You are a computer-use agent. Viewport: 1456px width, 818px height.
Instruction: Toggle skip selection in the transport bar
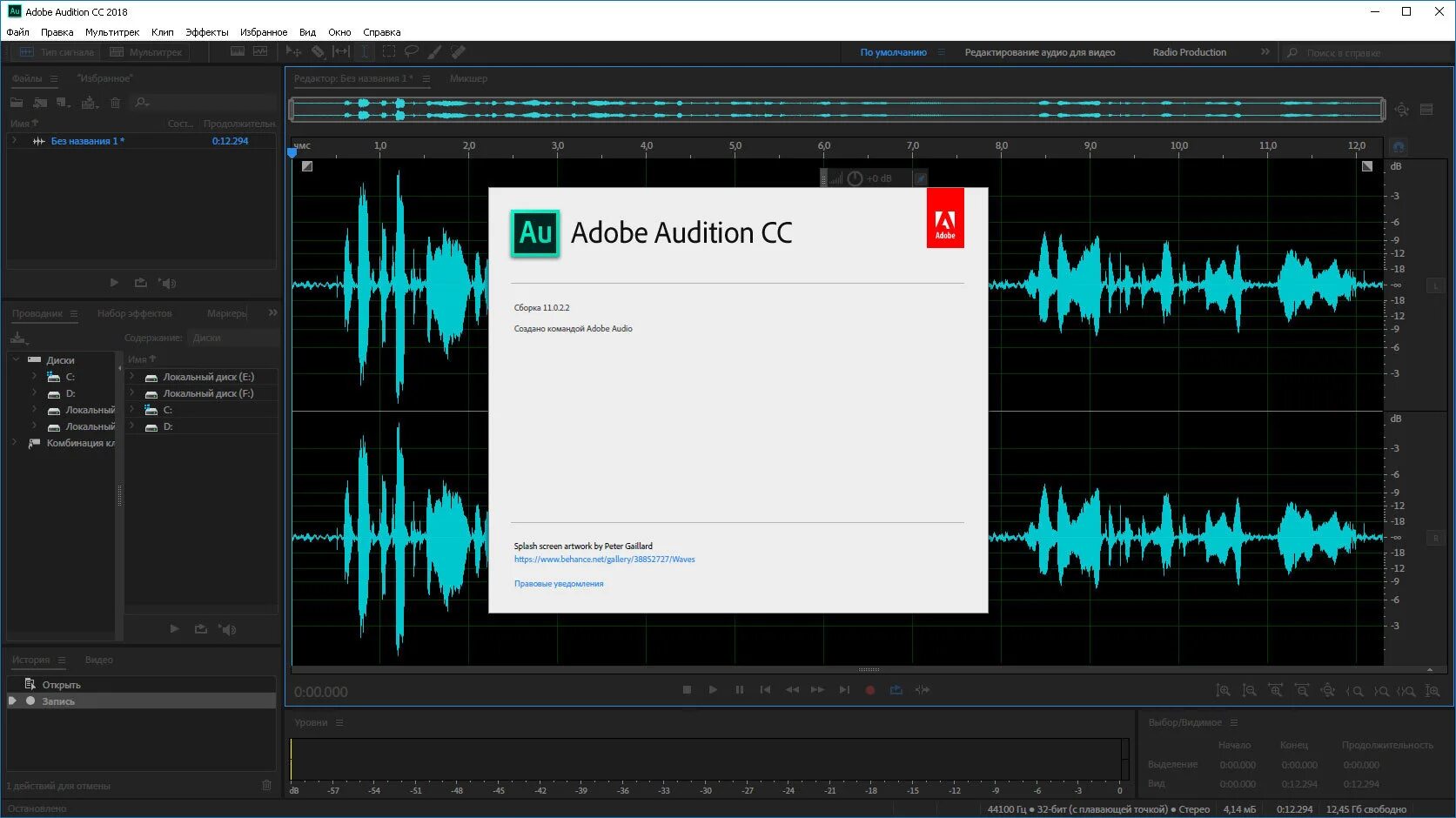click(x=923, y=690)
